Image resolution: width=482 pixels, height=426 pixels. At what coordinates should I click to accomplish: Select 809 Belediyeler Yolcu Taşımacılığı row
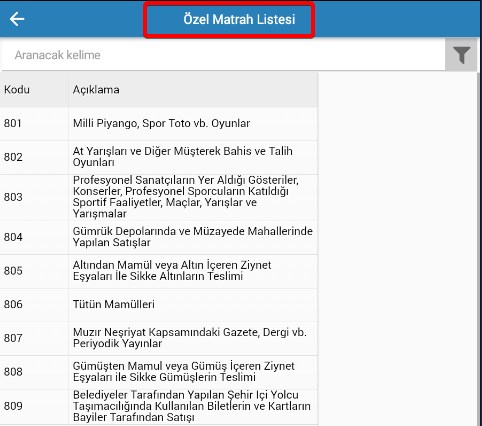(x=159, y=407)
